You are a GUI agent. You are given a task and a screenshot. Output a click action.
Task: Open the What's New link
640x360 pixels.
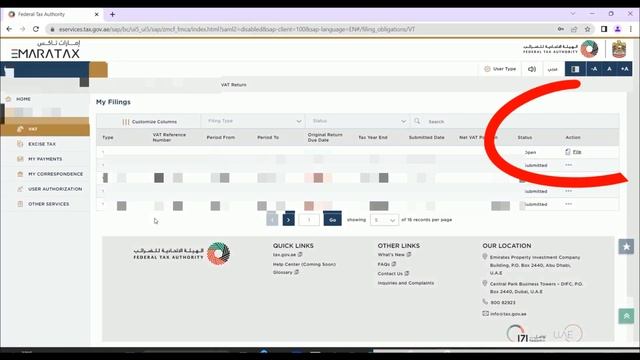[x=391, y=255]
